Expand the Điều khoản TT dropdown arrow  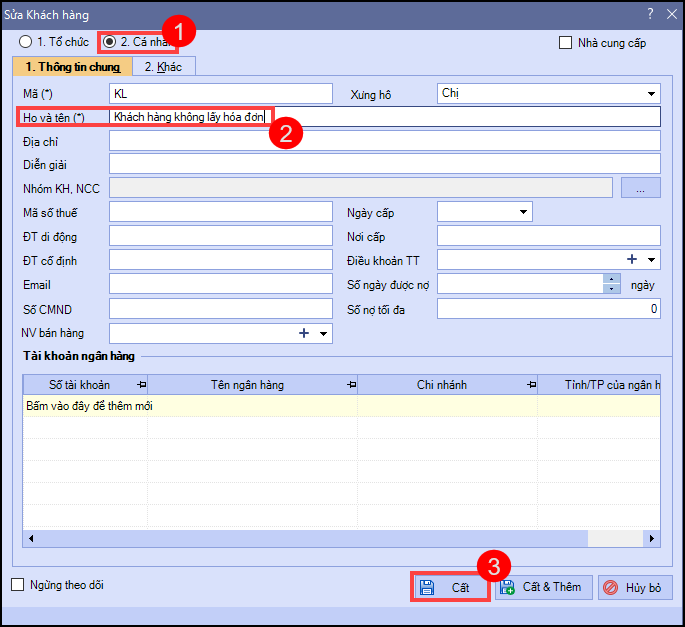(x=652, y=260)
